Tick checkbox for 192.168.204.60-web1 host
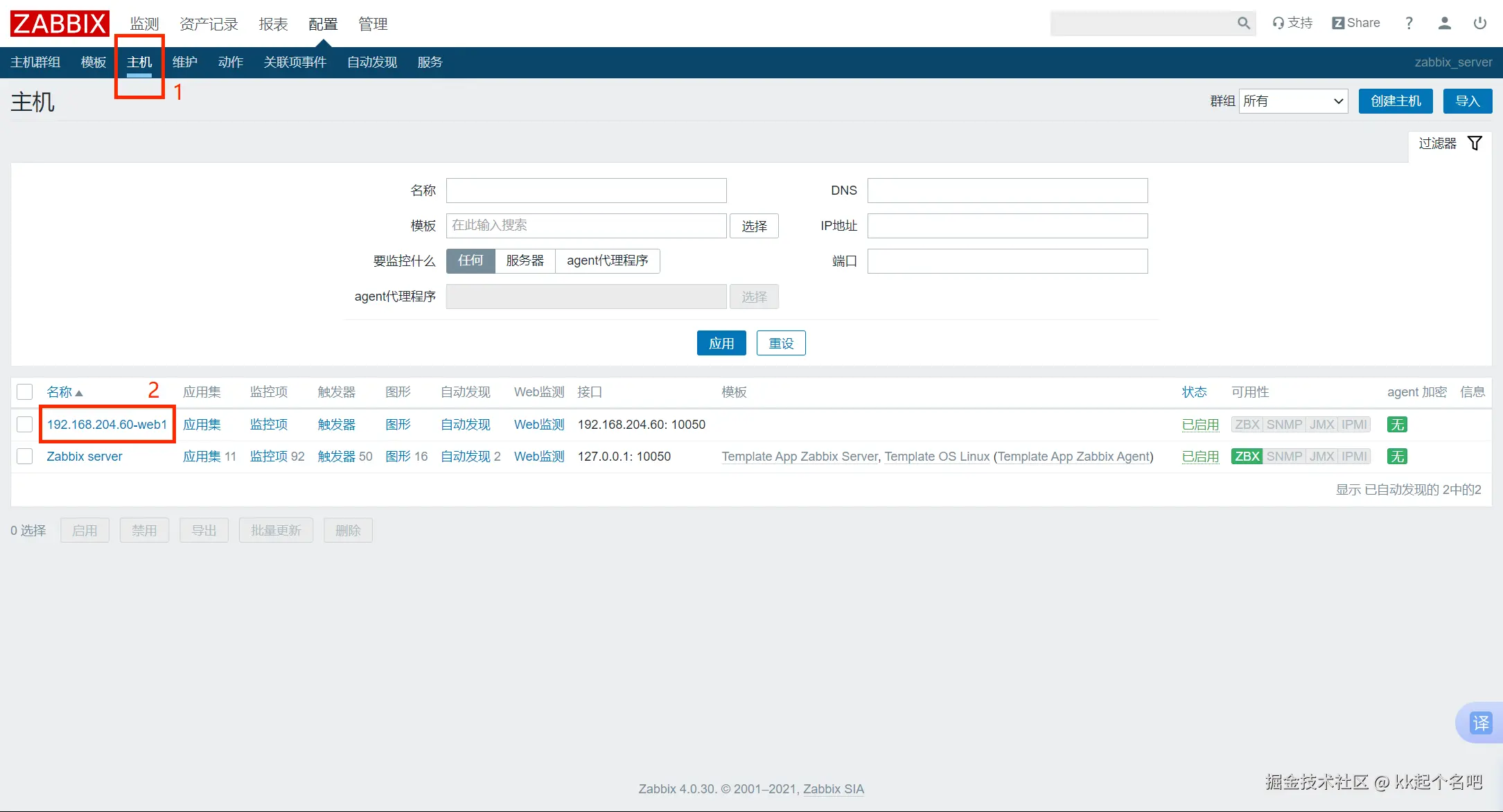 (x=25, y=425)
